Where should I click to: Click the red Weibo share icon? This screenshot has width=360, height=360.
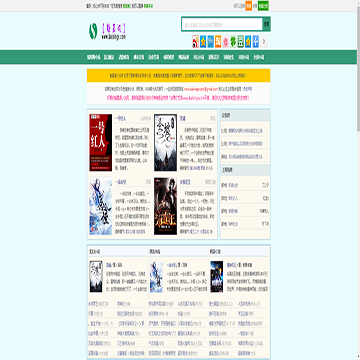pyautogui.click(x=196, y=41)
